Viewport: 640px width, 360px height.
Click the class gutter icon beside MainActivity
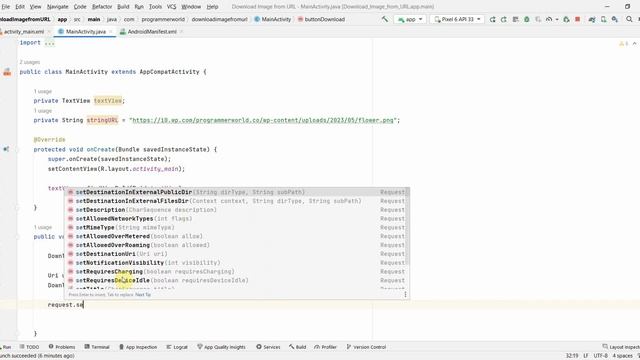point(7,72)
